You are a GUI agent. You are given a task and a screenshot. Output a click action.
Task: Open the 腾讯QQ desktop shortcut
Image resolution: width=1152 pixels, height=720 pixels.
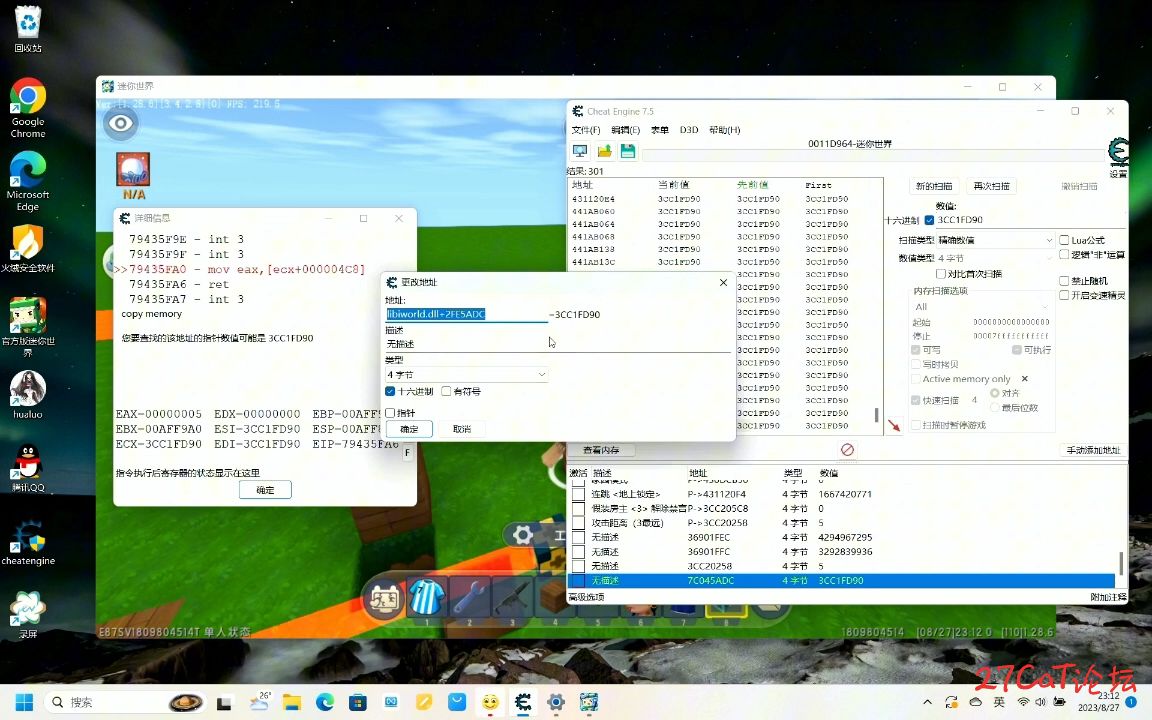point(28,468)
